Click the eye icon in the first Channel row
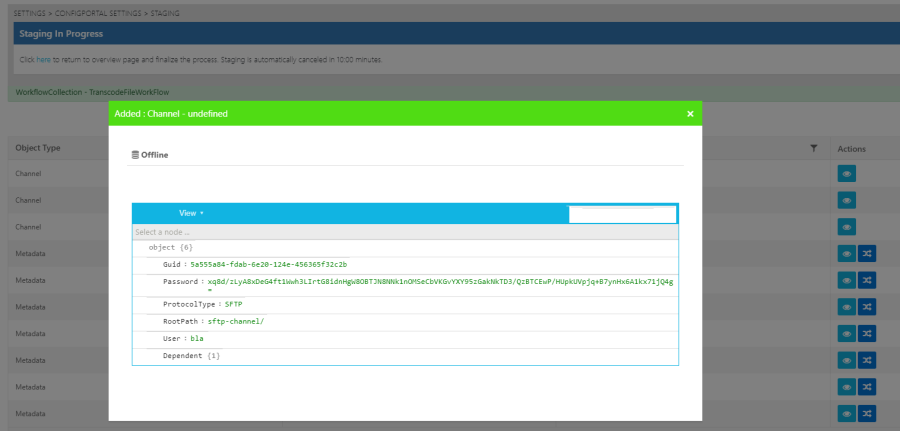The height and width of the screenshot is (431, 900). [847, 174]
